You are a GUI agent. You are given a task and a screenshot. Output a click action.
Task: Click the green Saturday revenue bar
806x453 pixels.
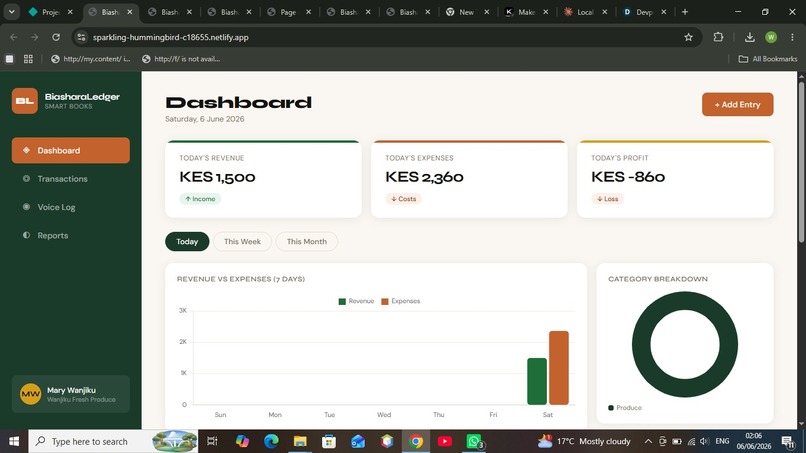point(537,381)
